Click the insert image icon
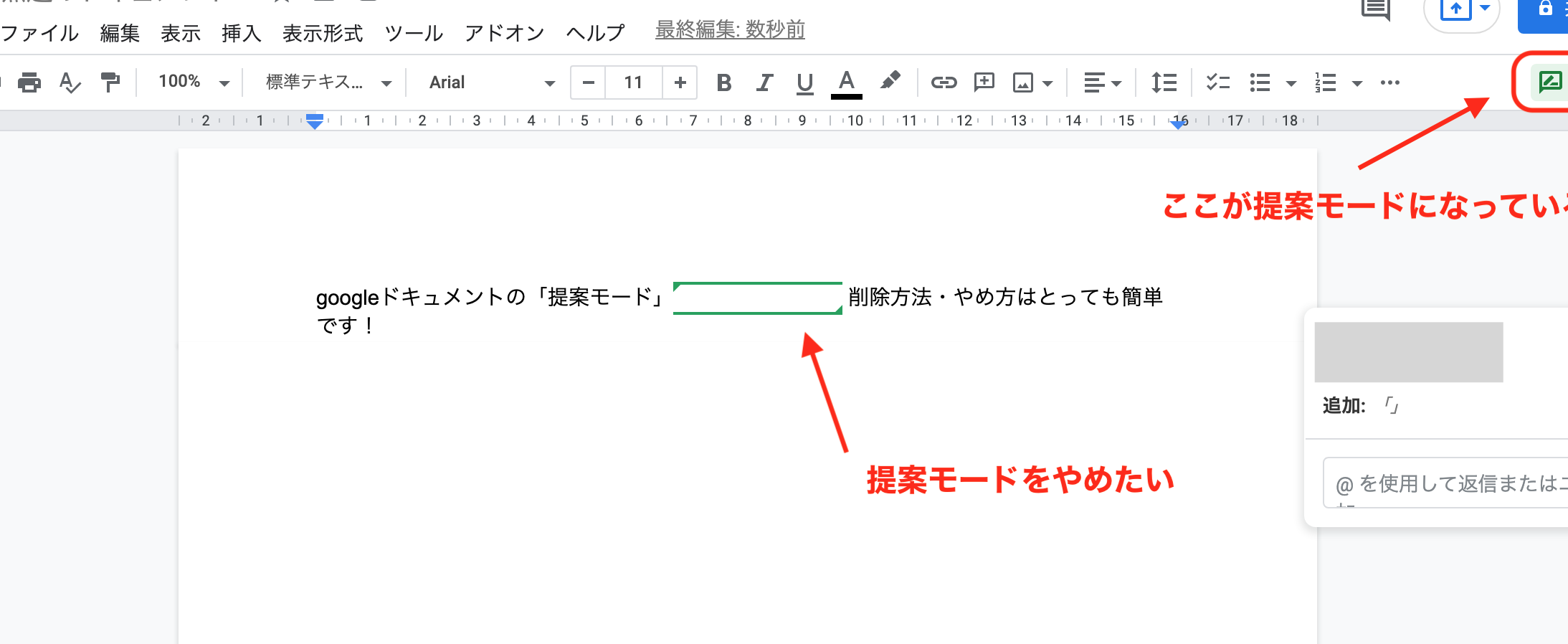The height and width of the screenshot is (644, 1568). pyautogui.click(x=1023, y=83)
